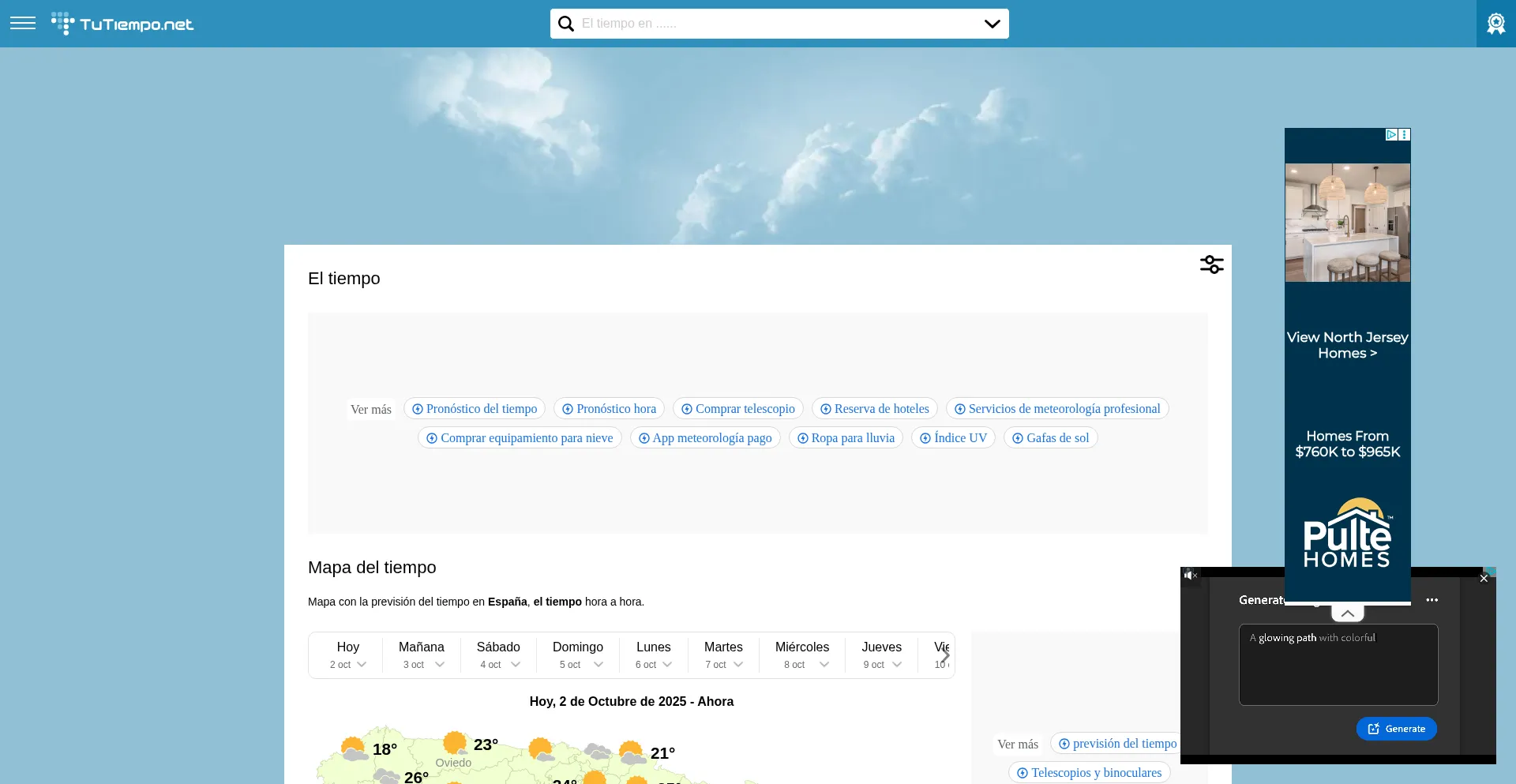Open the Pronóstico del tiempo link

pyautogui.click(x=475, y=409)
